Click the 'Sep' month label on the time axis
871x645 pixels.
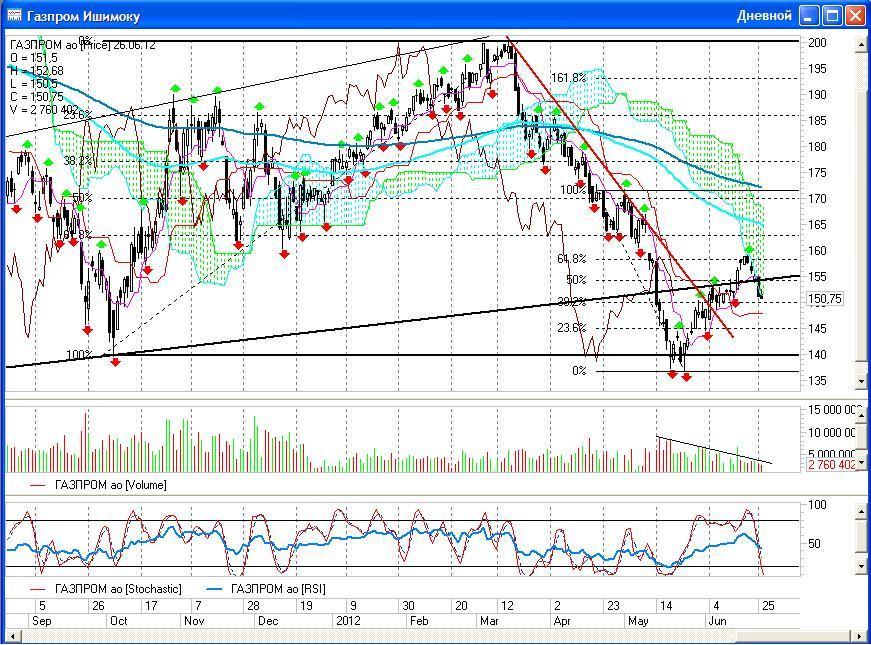42,621
